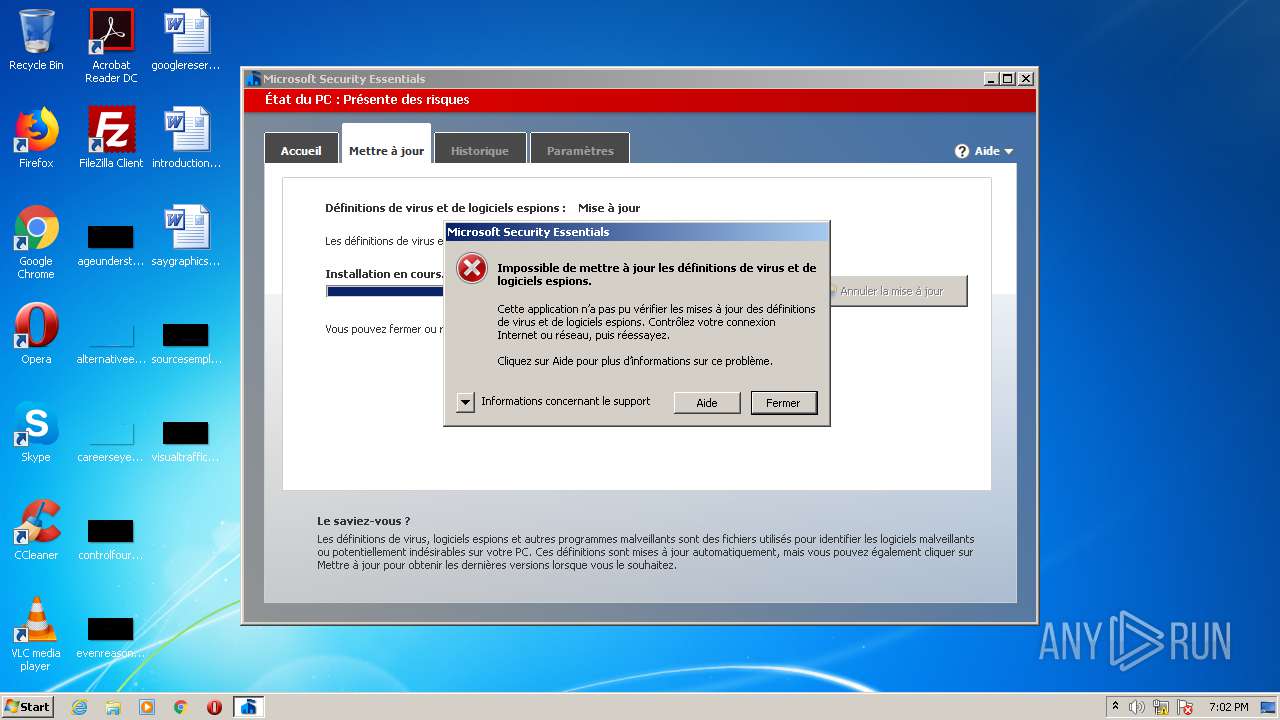Open the alternativee desktop file
This screenshot has width=1280, height=720.
click(111, 344)
